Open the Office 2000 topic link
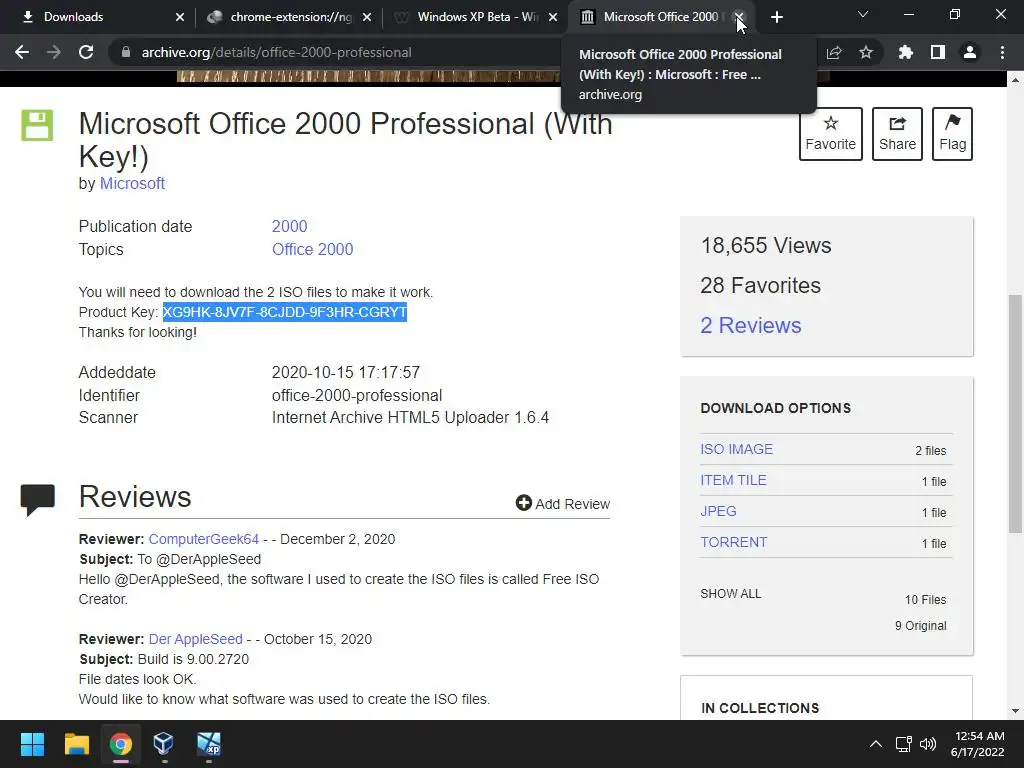 point(312,249)
